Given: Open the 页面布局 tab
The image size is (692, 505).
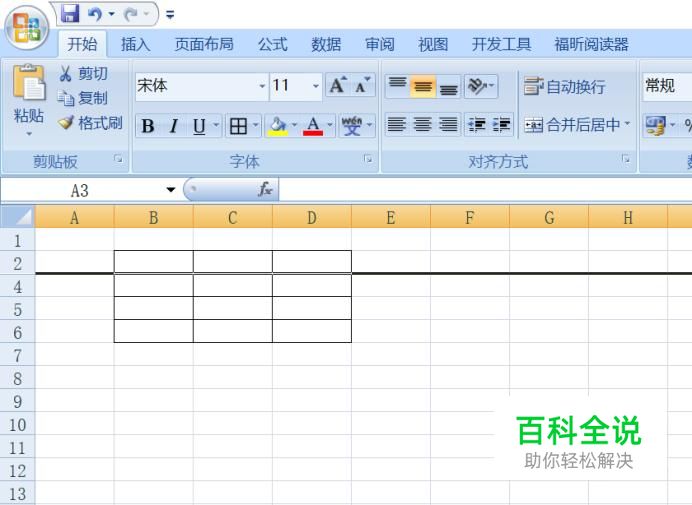Looking at the screenshot, I should pos(204,44).
